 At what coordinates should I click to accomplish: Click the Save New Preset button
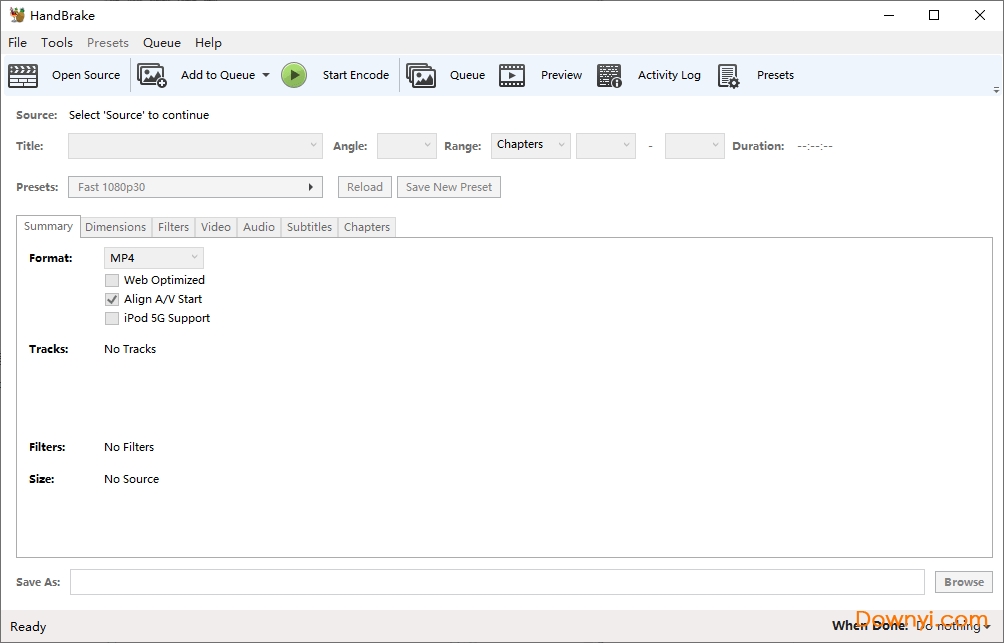[448, 187]
